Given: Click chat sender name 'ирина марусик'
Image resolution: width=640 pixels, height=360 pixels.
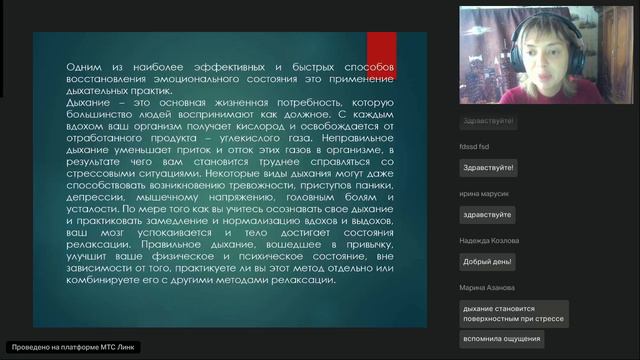Looking at the screenshot, I should pos(484,194).
